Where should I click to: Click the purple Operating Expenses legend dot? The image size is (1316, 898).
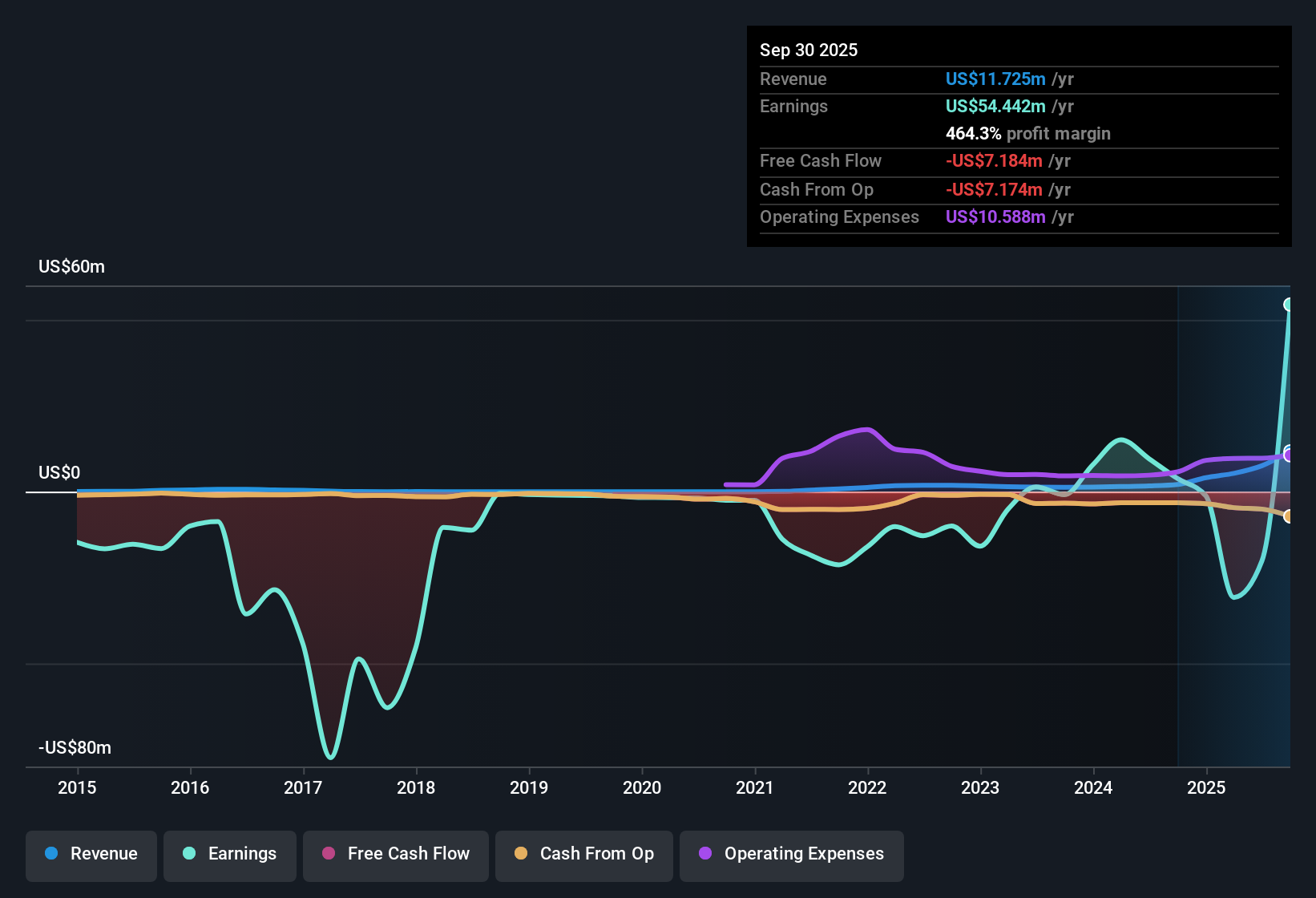click(704, 855)
